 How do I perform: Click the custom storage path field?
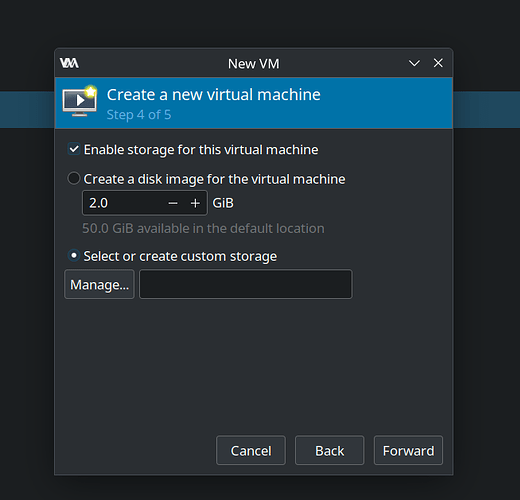(246, 284)
